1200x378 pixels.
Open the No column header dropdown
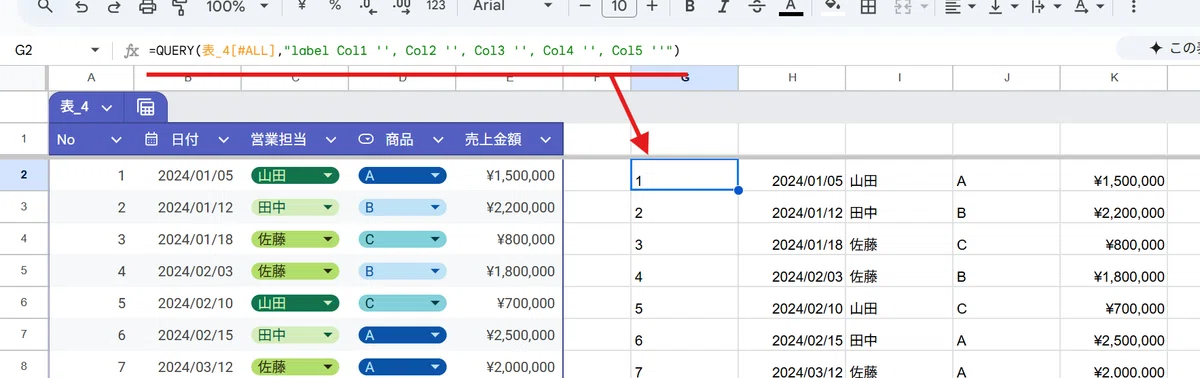pyautogui.click(x=116, y=140)
